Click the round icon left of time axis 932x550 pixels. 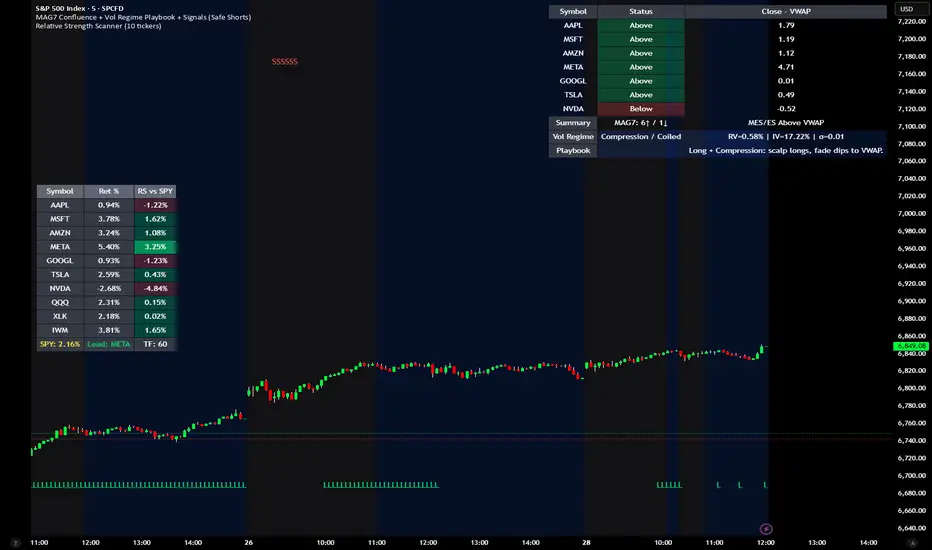(15, 542)
